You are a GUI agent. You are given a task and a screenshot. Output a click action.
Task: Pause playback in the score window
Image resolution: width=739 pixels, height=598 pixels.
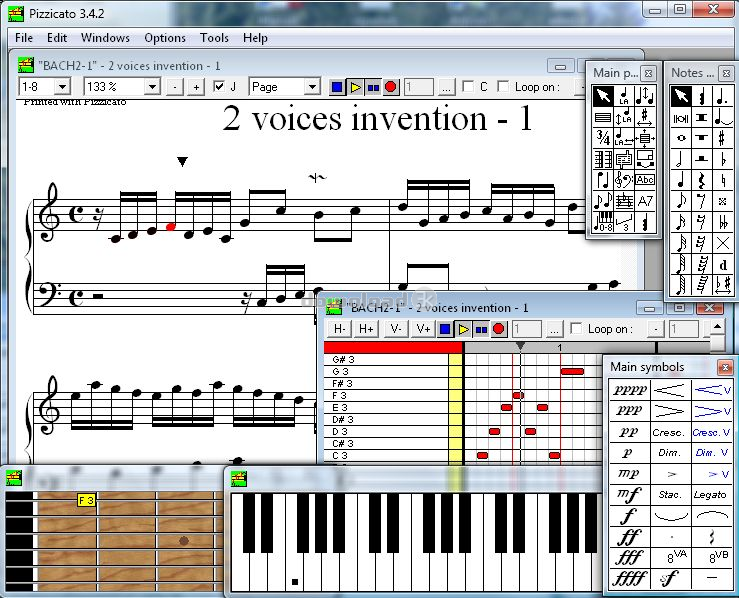click(x=373, y=87)
